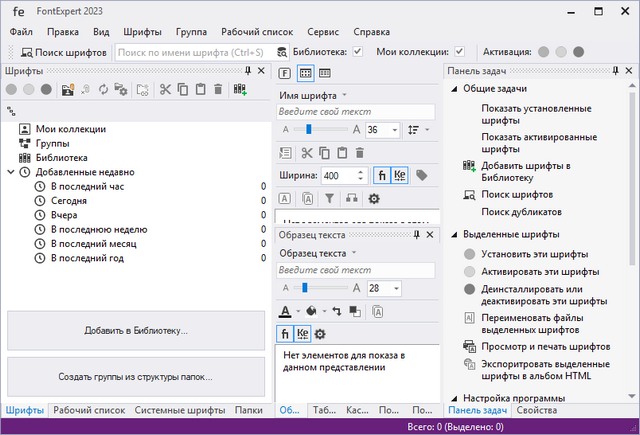Click Добавить в Библиотеку... button
Screen dimensions: 640x435
136,330
